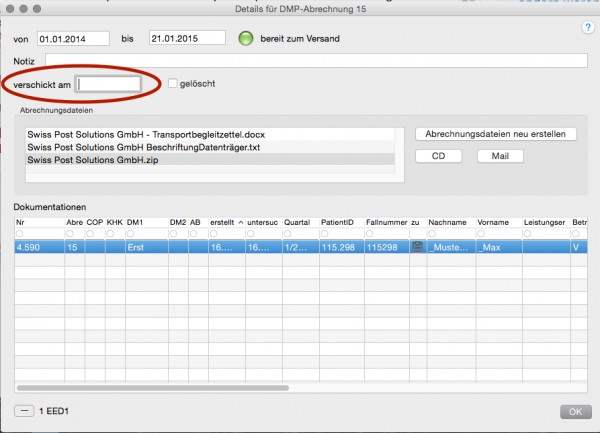Click the verschickt am date field
600x433 pixels.
coord(108,84)
